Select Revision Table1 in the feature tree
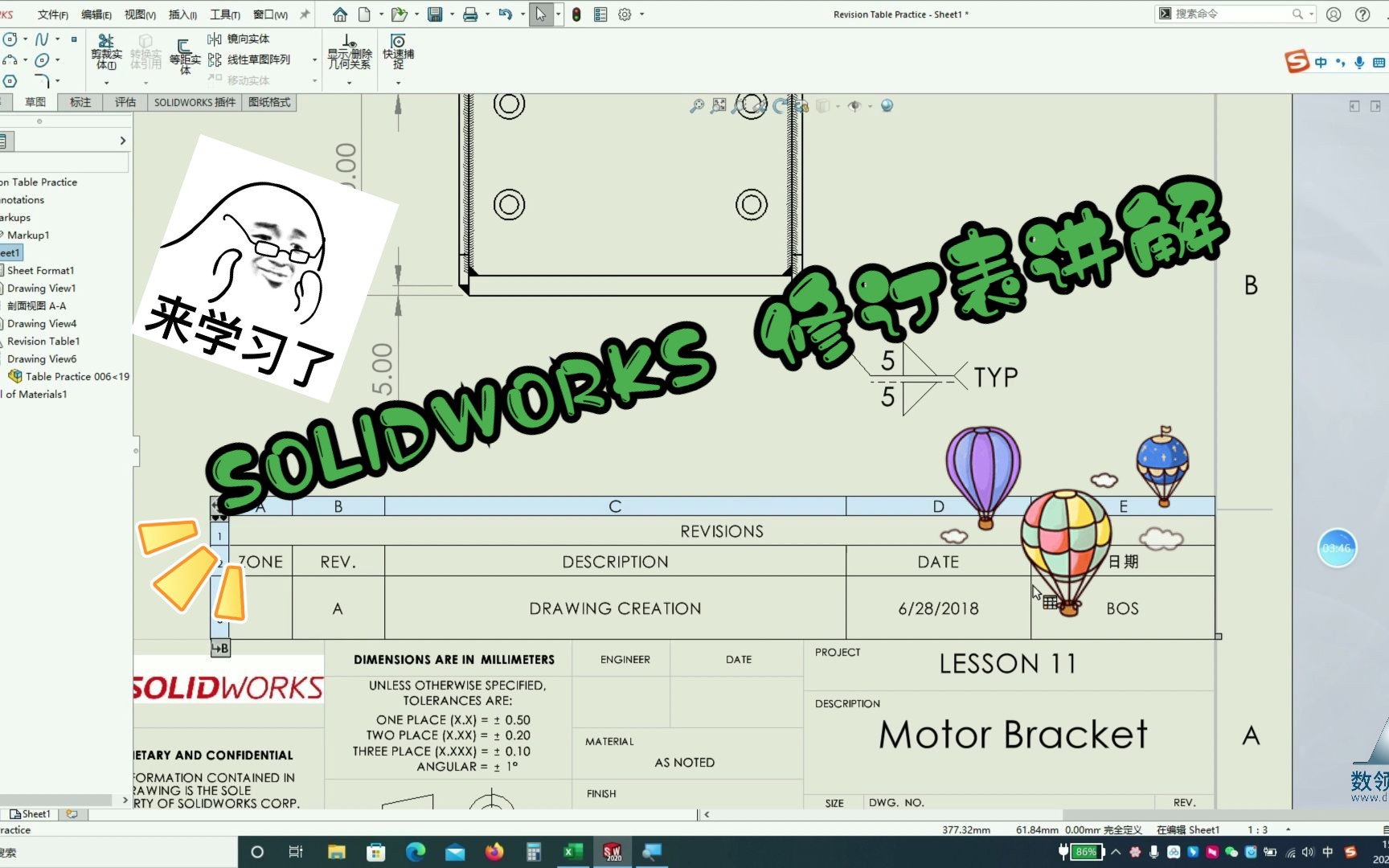Image resolution: width=1389 pixels, height=868 pixels. tap(44, 341)
